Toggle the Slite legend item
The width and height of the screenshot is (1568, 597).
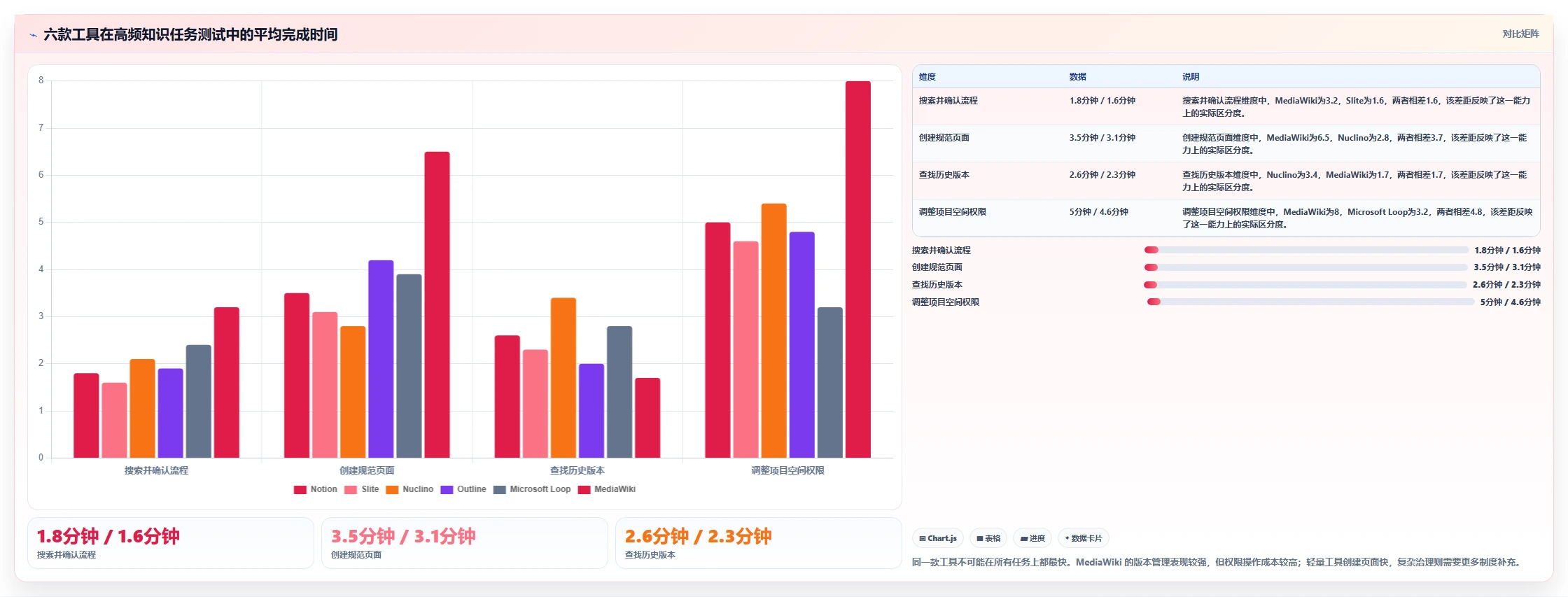coord(362,489)
